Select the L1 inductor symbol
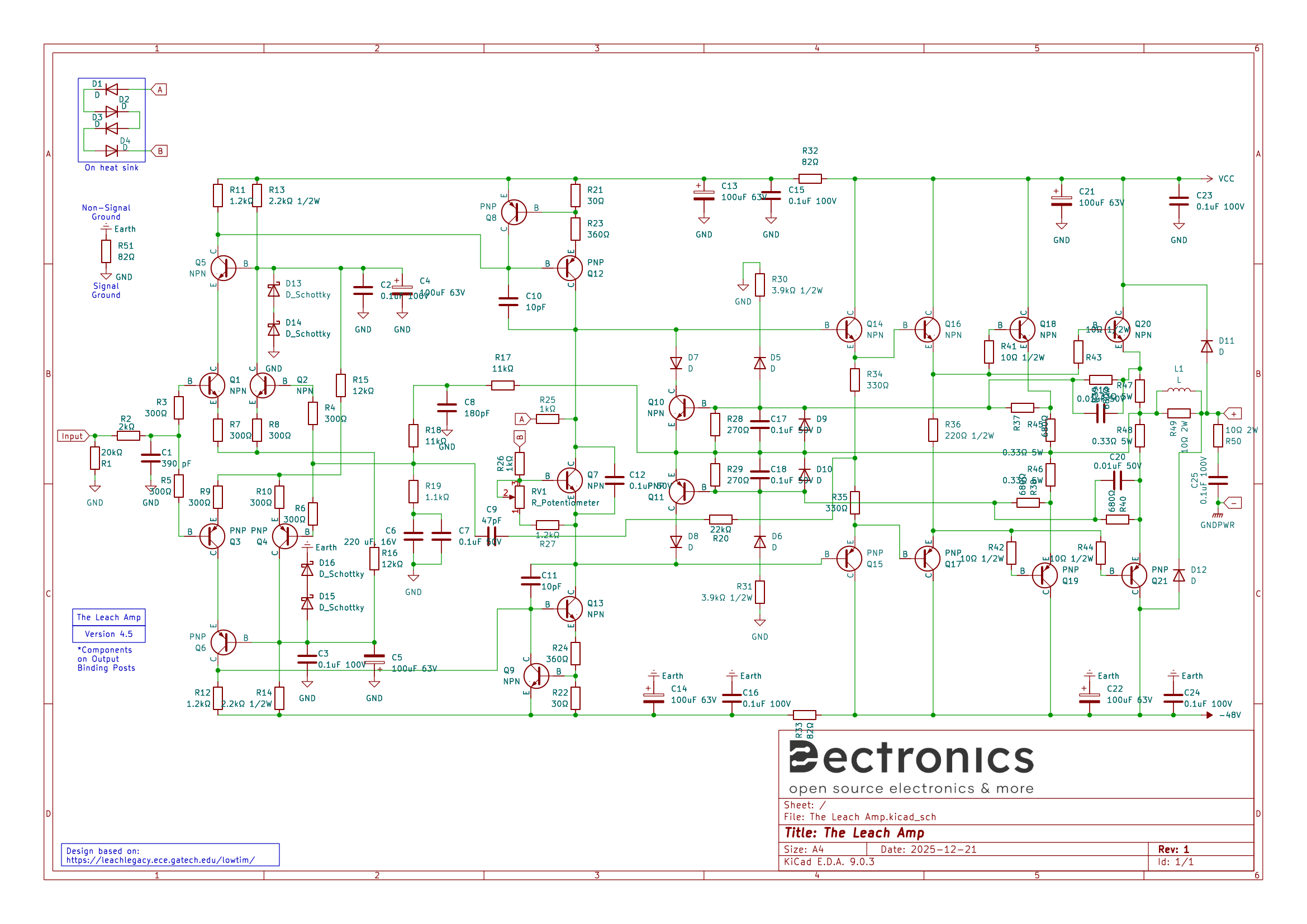This screenshot has height=924, width=1307. (x=1178, y=390)
